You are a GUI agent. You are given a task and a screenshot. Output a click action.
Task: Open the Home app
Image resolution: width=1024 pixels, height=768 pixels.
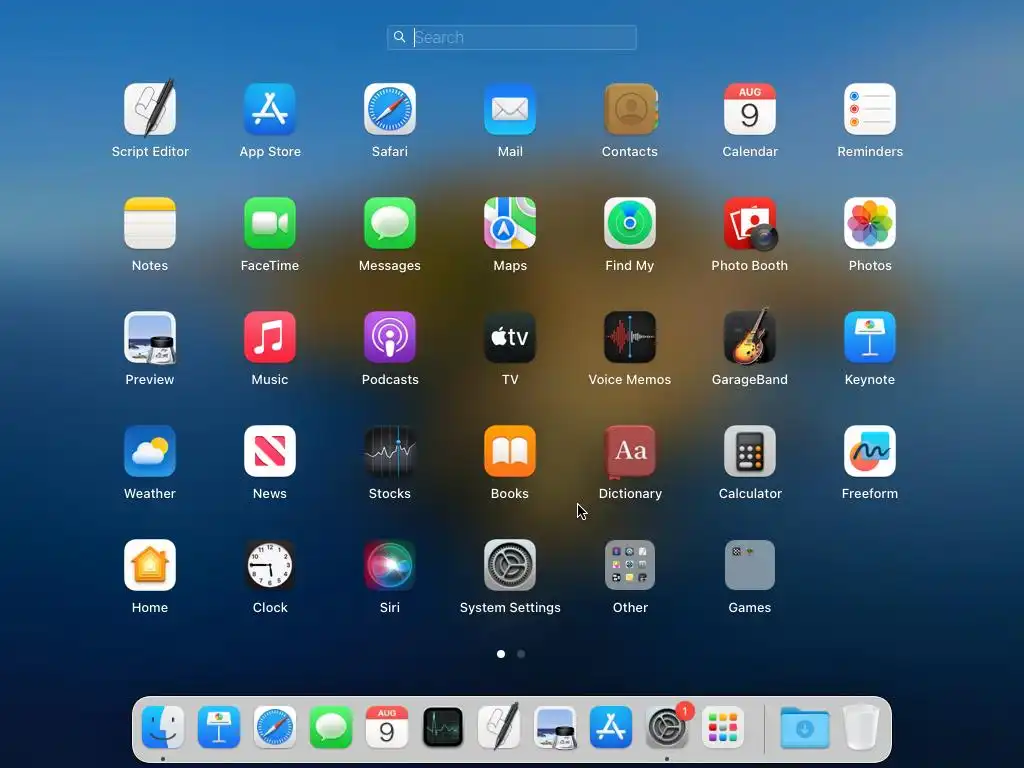tap(150, 565)
